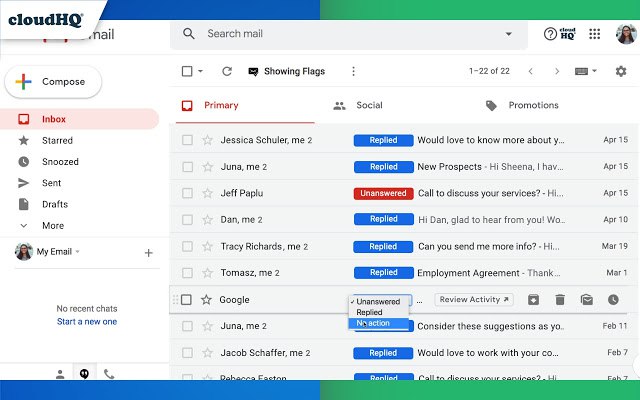
Task: Switch to the Social tab
Action: pyautogui.click(x=369, y=105)
